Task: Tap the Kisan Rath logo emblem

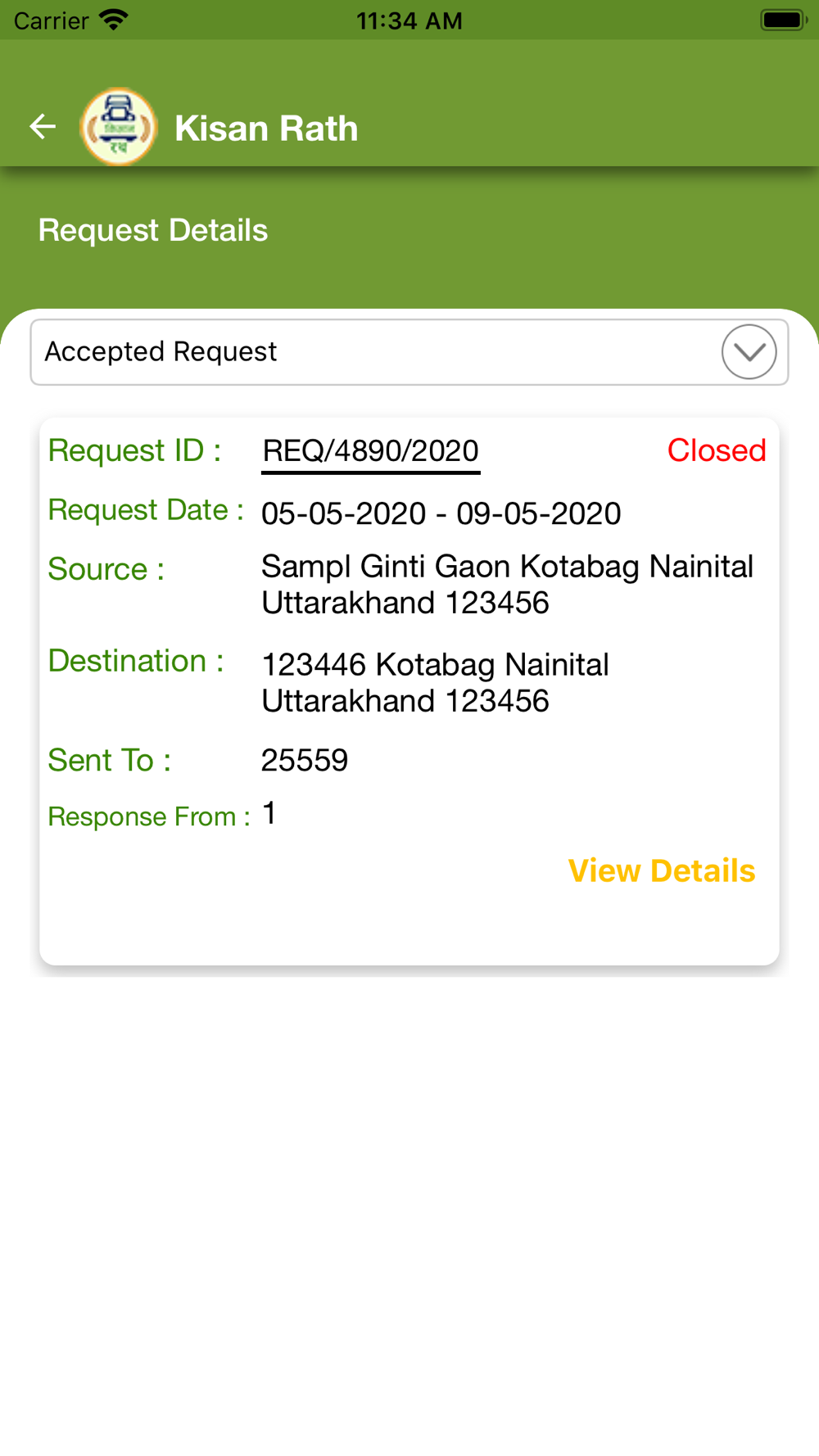Action: (118, 127)
